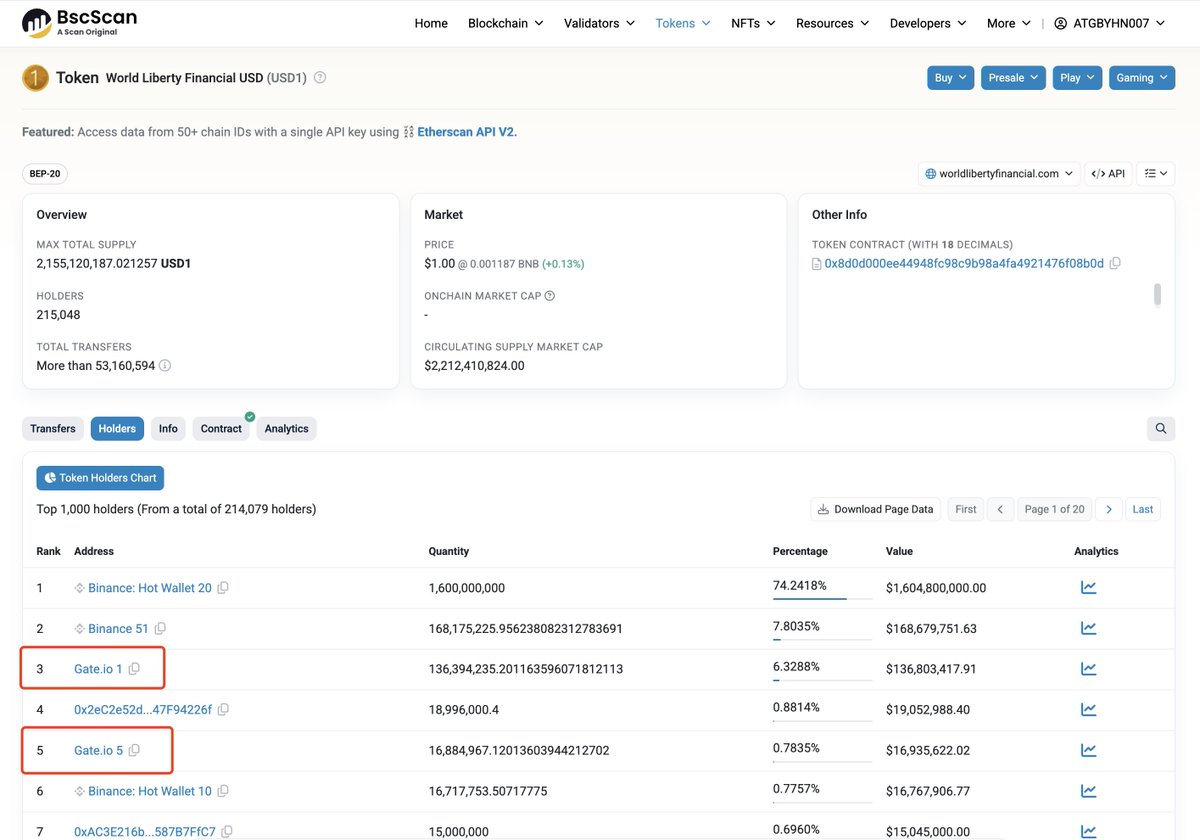Jump to First holders page
Screen dimensions: 1200x840
[965, 509]
